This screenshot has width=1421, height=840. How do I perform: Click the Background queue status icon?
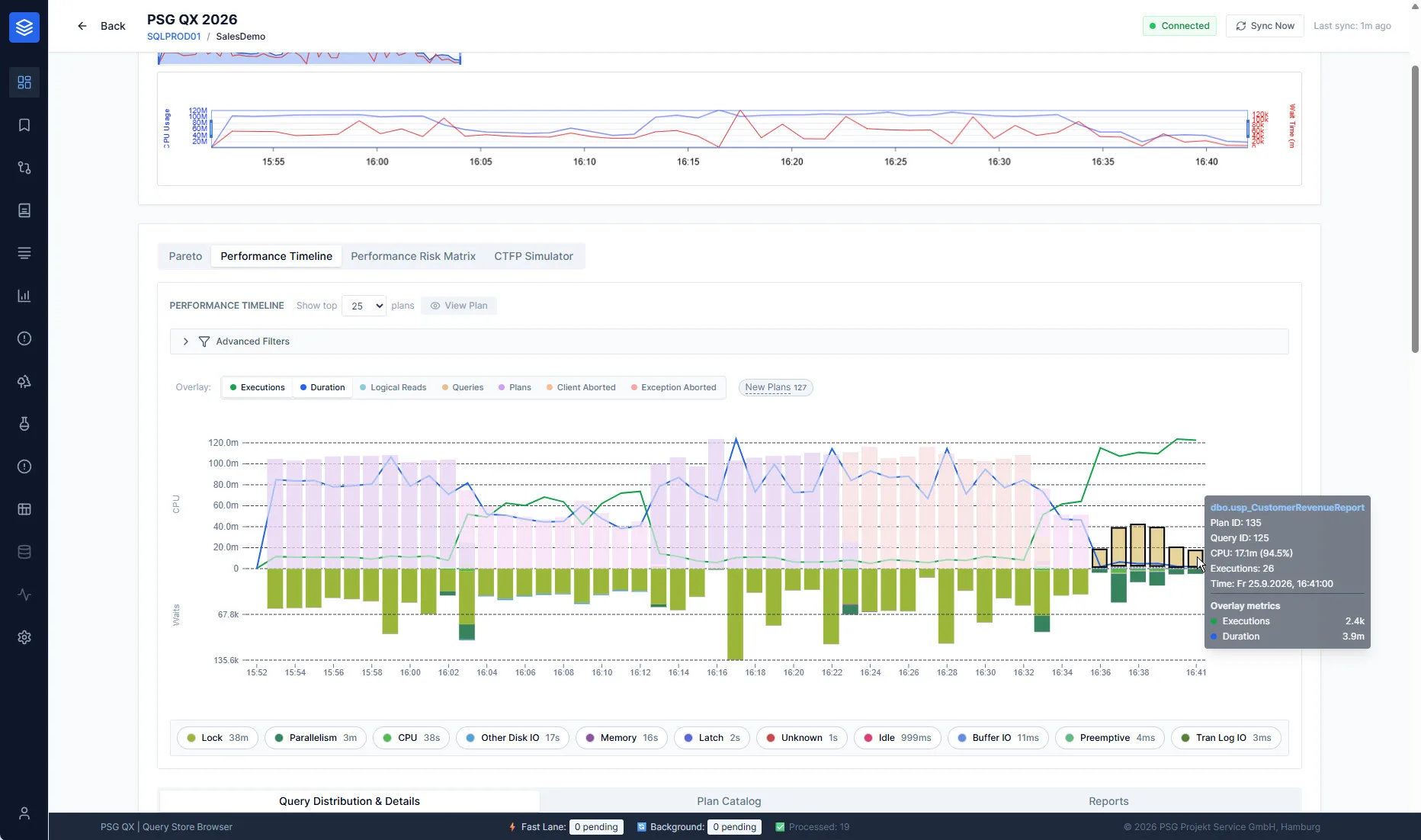pos(642,827)
